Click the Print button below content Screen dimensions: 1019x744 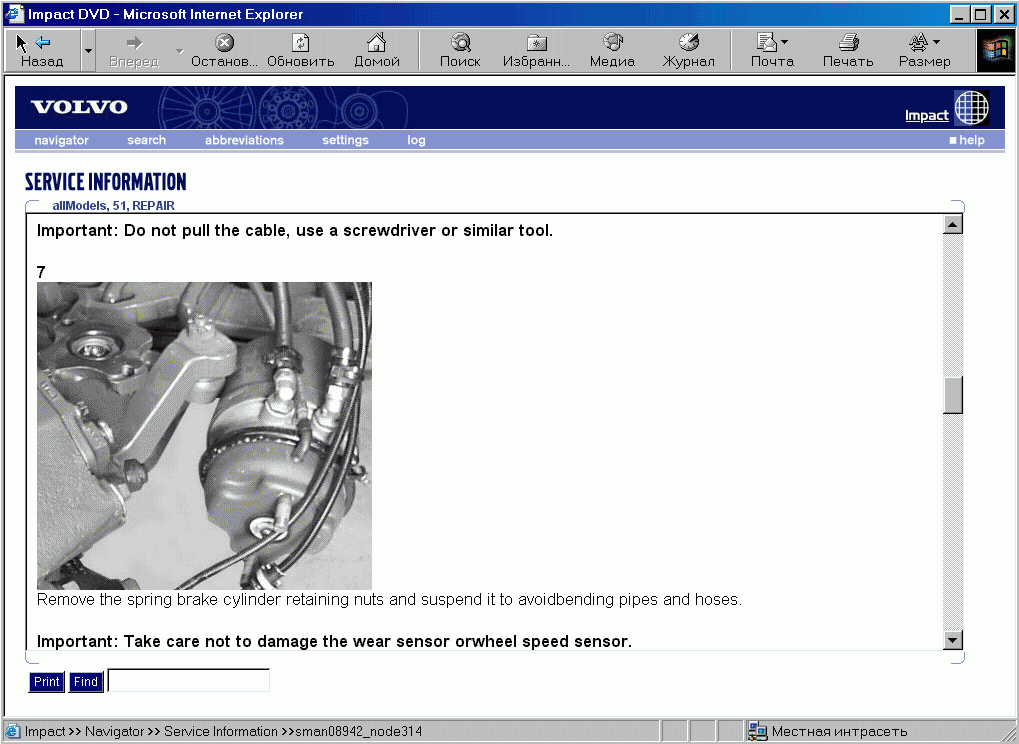pyautogui.click(x=46, y=682)
